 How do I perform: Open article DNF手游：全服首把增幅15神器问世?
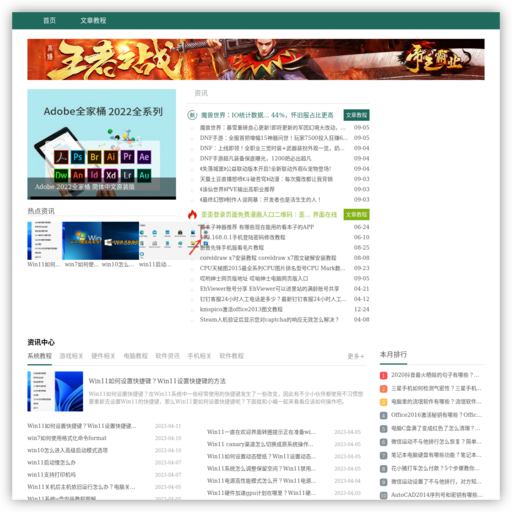click(274, 138)
